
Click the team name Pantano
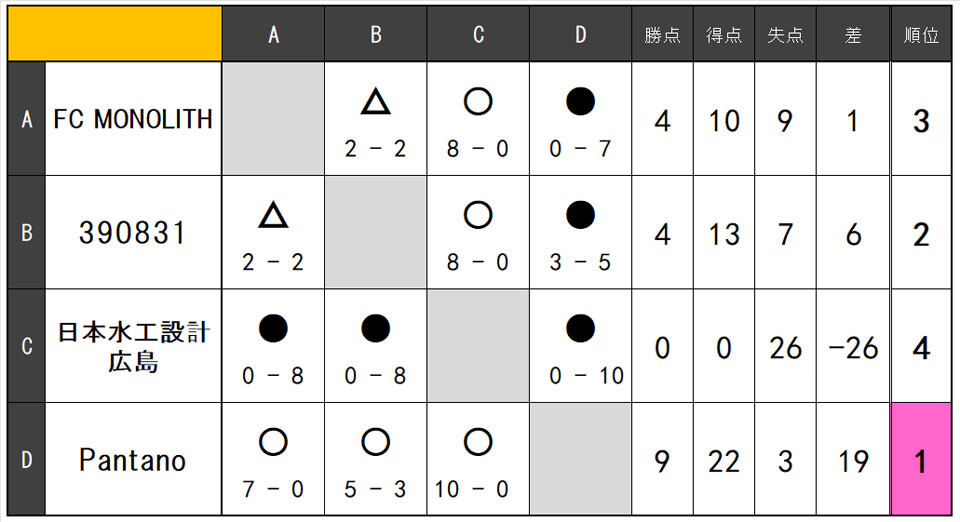pos(133,461)
